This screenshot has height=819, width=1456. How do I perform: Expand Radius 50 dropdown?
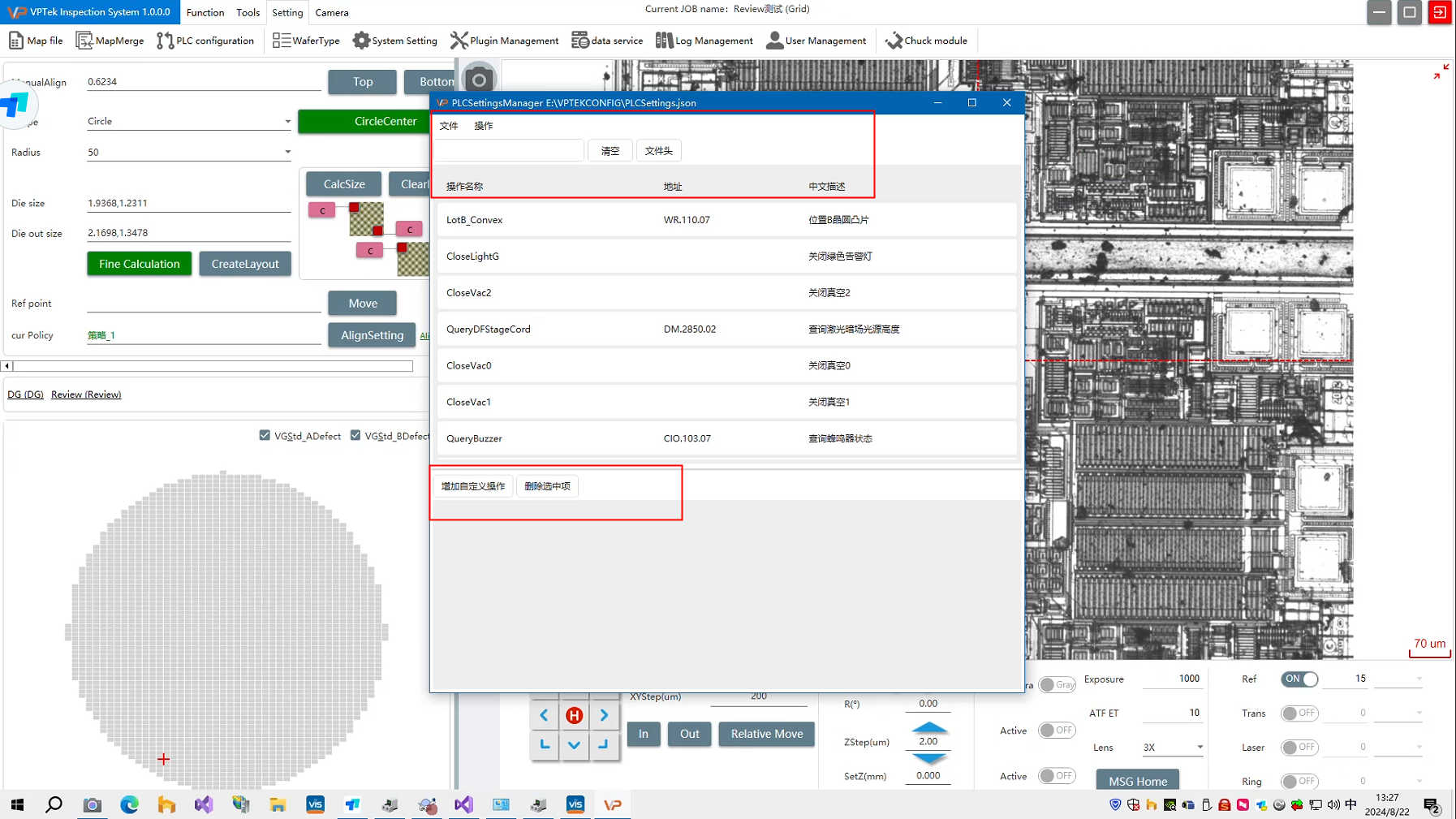[x=287, y=152]
